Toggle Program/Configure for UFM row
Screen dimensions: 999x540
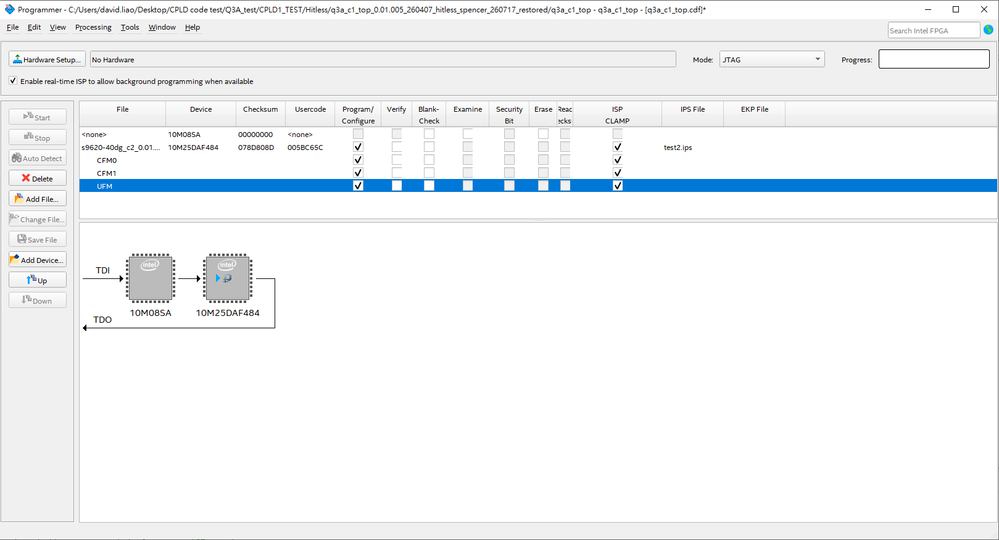(x=358, y=186)
